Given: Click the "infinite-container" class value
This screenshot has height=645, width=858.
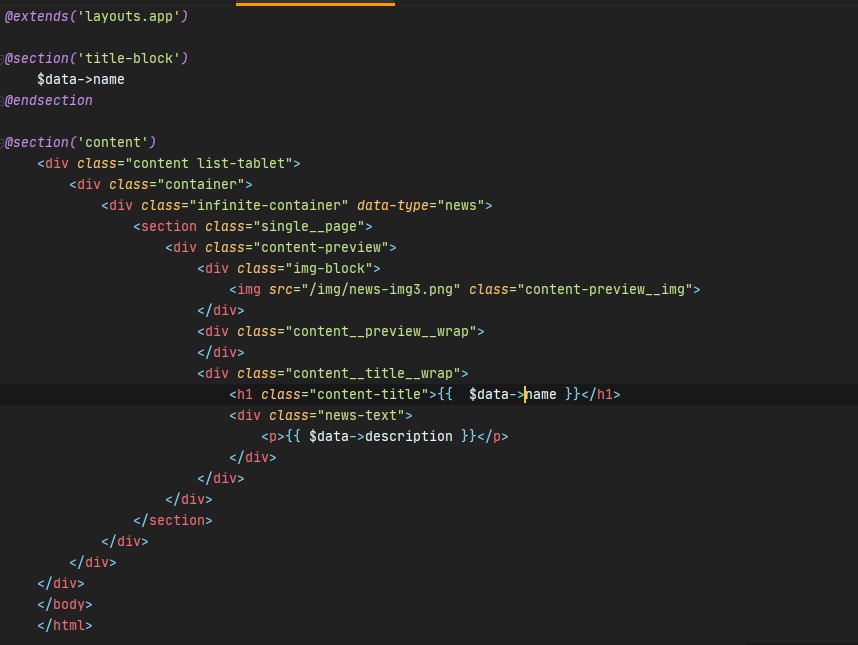Looking at the screenshot, I should pyautogui.click(x=269, y=206).
